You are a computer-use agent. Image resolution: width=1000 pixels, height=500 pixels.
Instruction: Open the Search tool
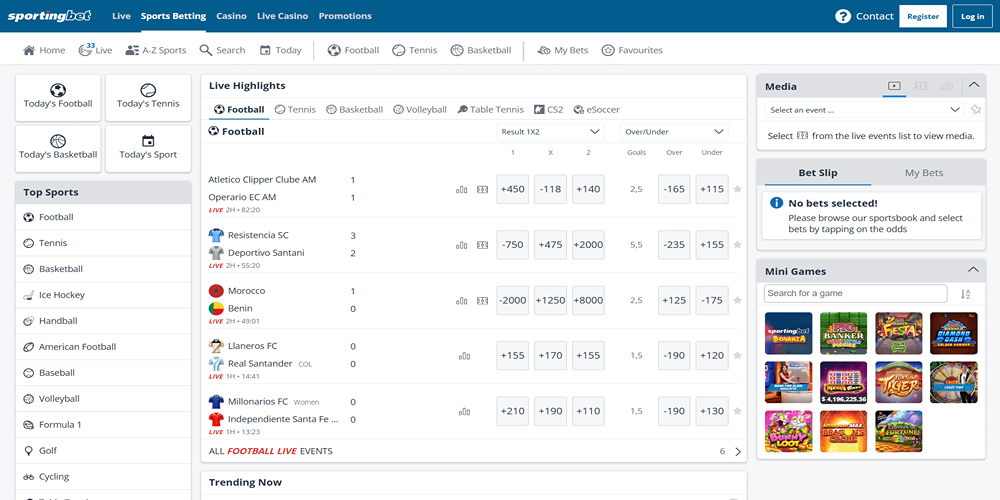pyautogui.click(x=222, y=50)
